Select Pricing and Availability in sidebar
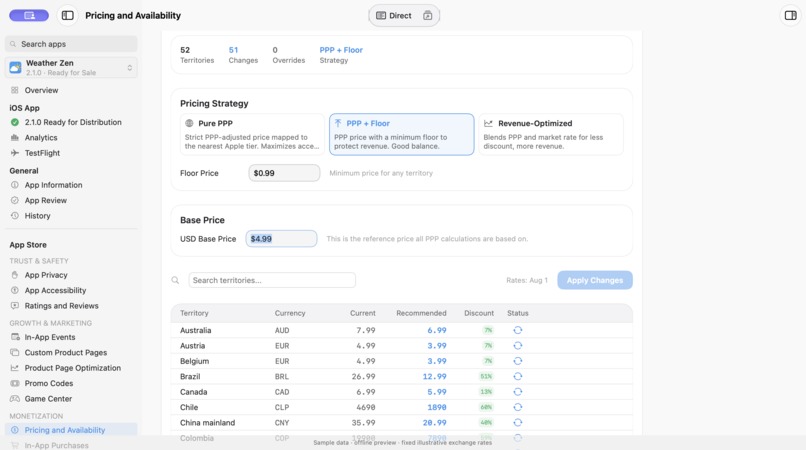Image resolution: width=806 pixels, height=450 pixels. (71, 430)
